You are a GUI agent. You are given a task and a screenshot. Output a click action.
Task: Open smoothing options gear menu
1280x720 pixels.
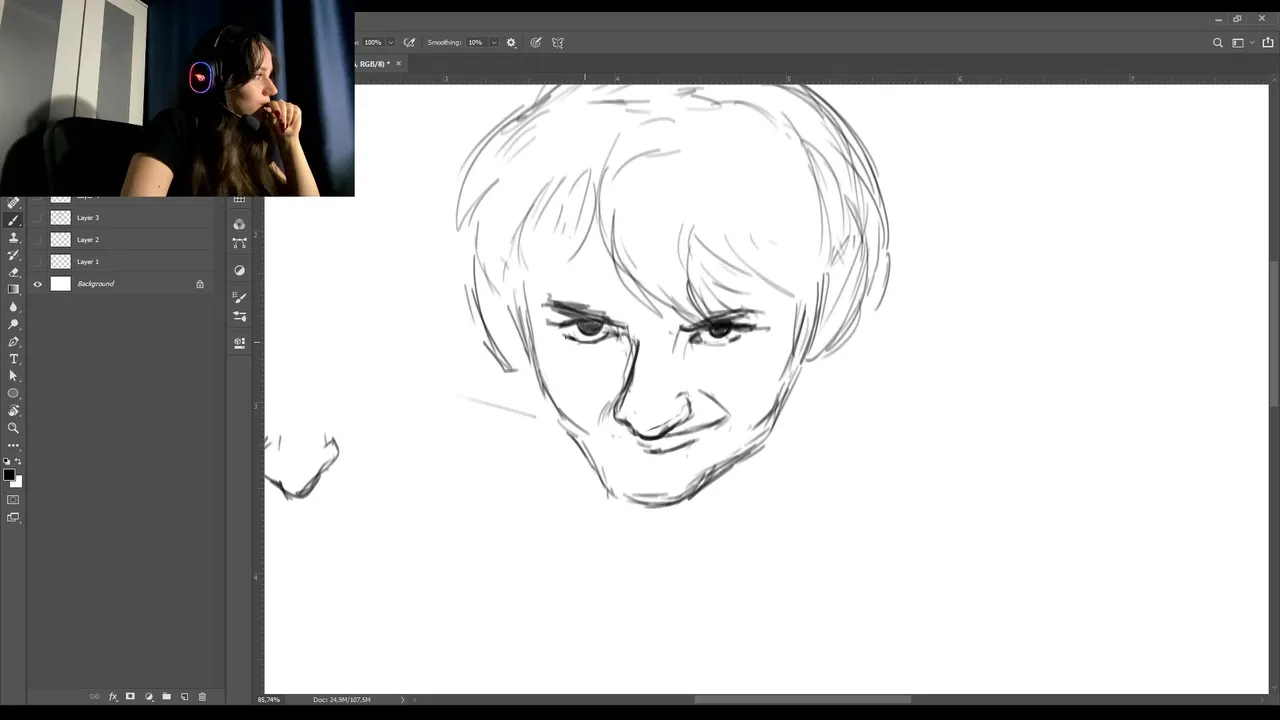[x=511, y=43]
